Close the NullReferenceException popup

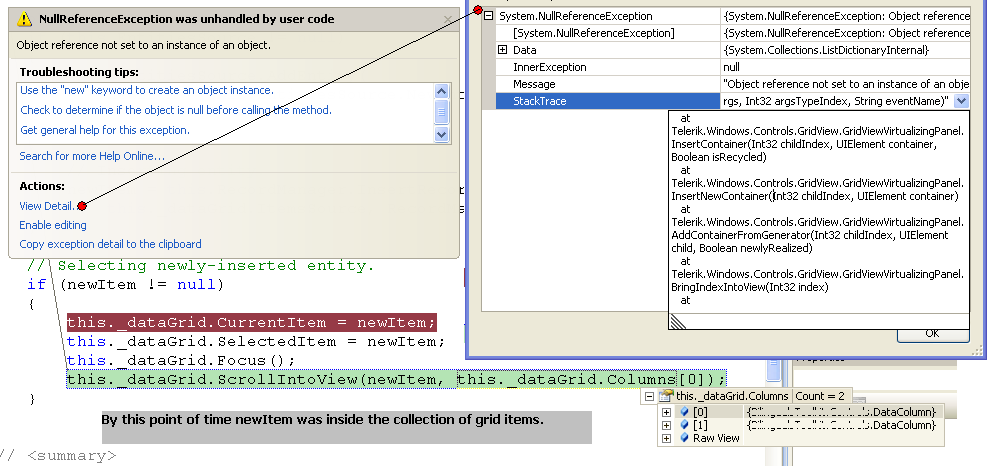[448, 19]
